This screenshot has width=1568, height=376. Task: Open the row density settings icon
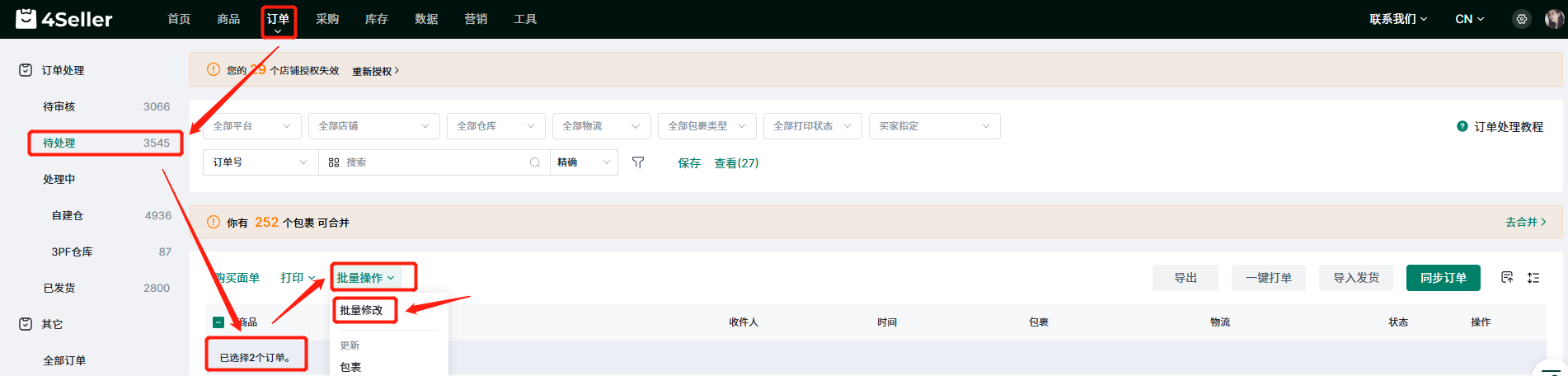tap(1533, 278)
